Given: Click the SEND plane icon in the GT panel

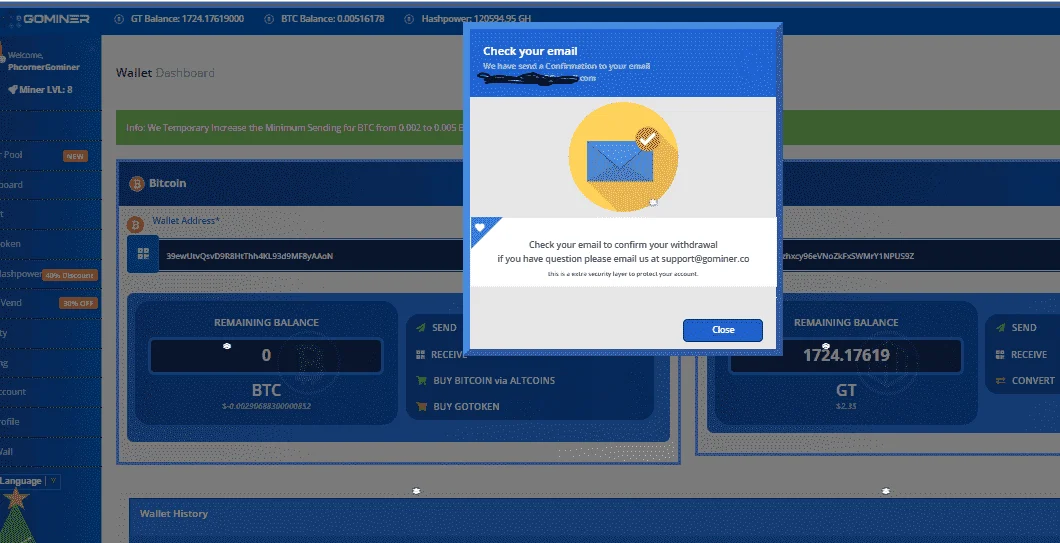Looking at the screenshot, I should (1001, 328).
